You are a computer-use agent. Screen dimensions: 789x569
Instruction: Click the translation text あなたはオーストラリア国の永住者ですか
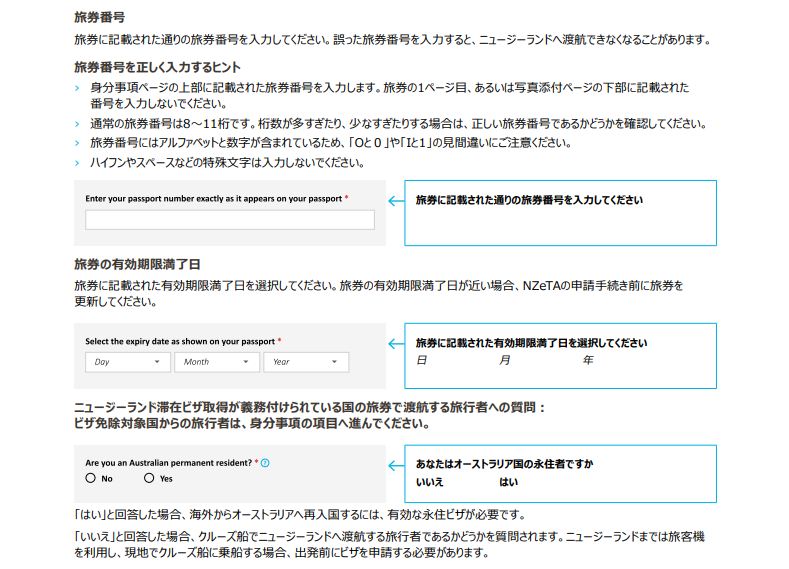504,464
